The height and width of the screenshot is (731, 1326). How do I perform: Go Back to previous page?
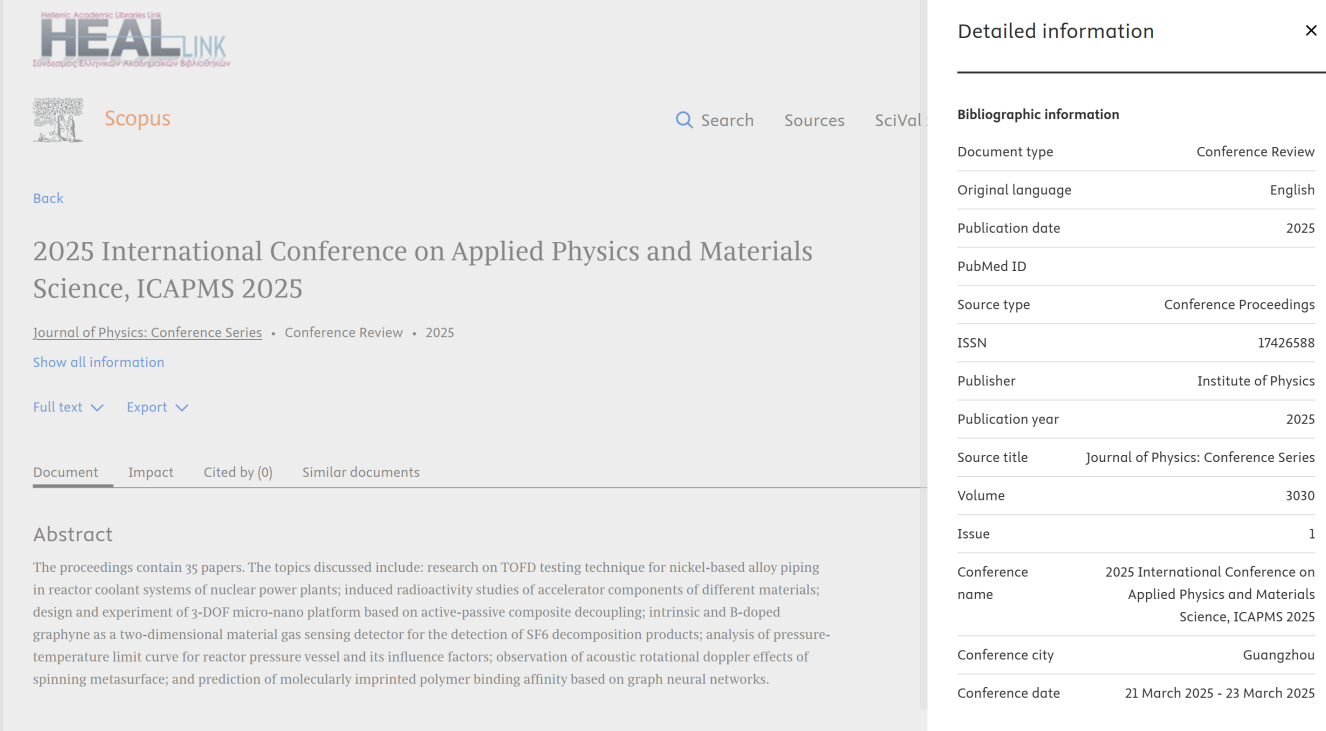[x=48, y=198]
